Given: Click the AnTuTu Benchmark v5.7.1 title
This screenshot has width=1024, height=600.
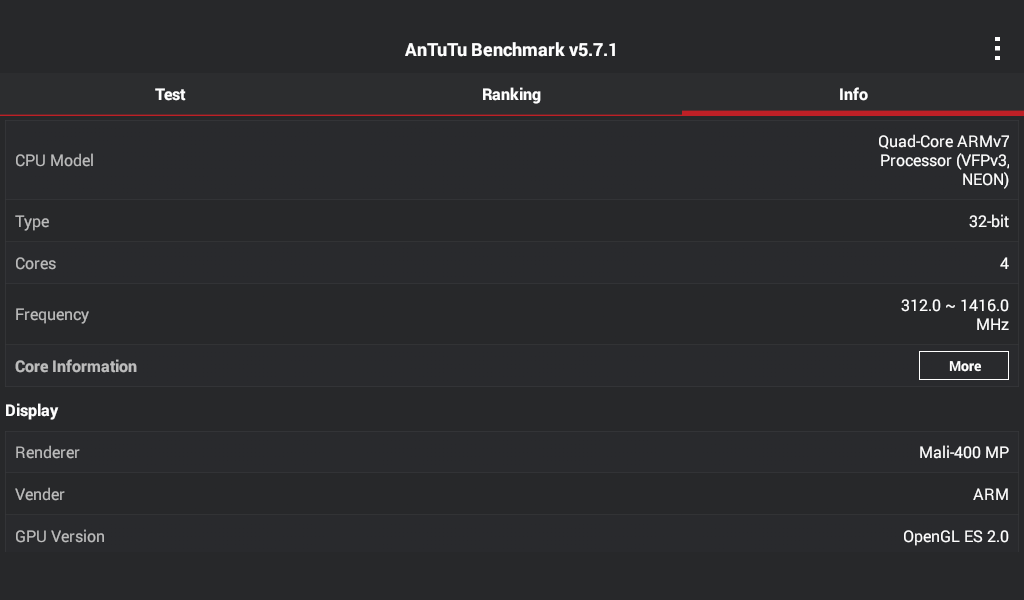Looking at the screenshot, I should (511, 49).
